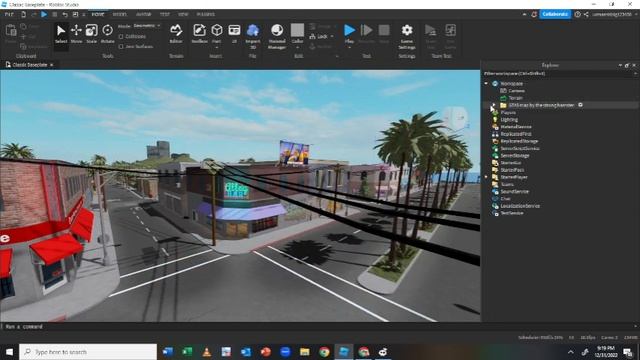Screen dimensions: 640x360
Task: Open the Play mode dropdown arrow
Action: (x=349, y=47)
